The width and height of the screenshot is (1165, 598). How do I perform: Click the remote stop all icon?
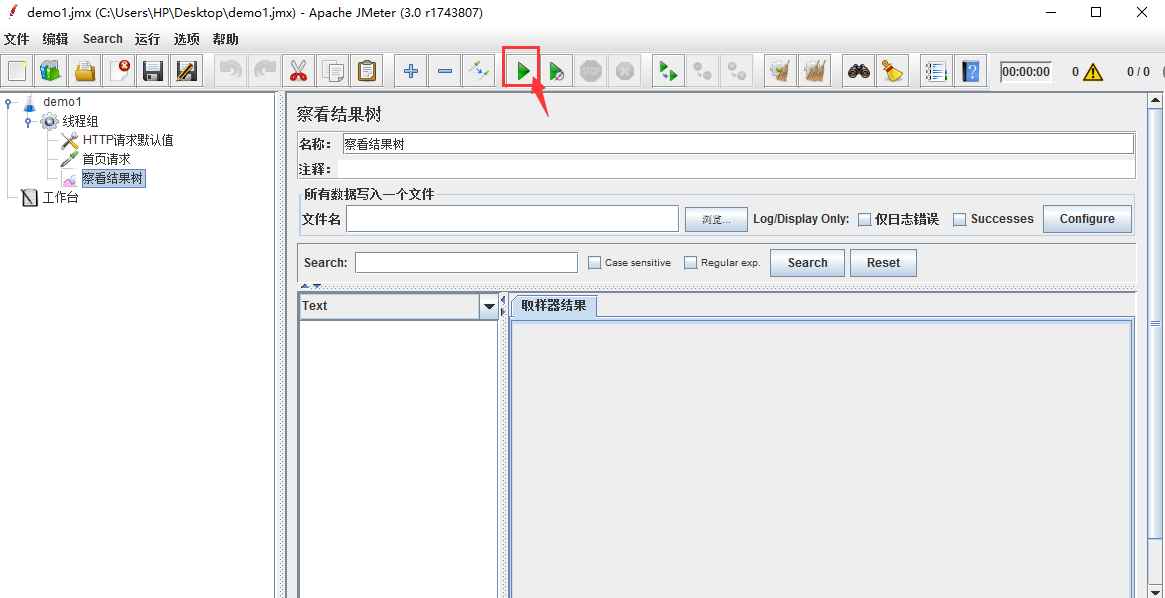coord(702,71)
